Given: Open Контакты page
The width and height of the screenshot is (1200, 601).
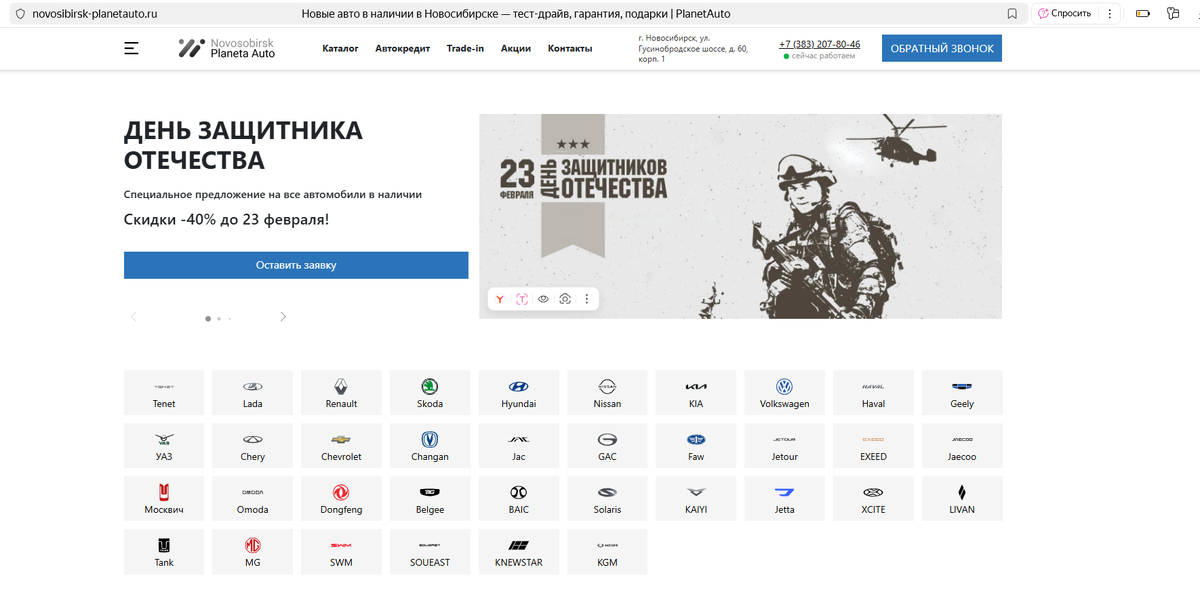Looking at the screenshot, I should click(570, 48).
